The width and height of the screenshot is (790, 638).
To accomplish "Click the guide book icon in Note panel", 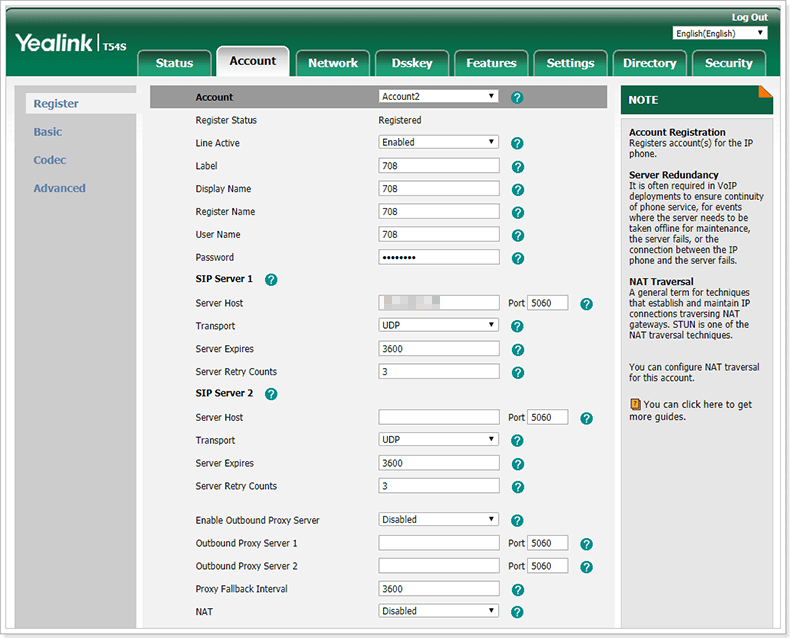I will tap(635, 404).
